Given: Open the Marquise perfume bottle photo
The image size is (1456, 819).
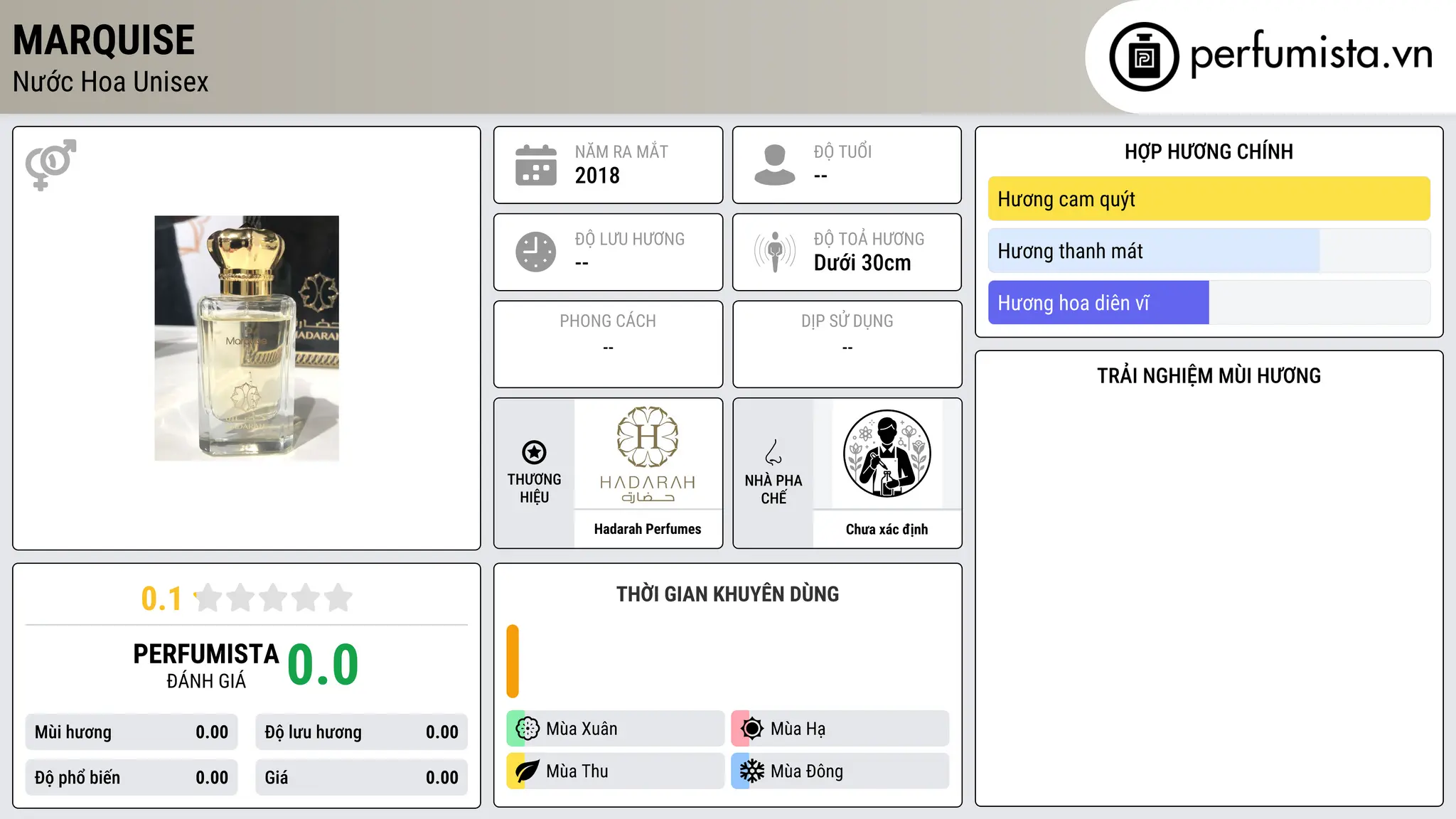Looking at the screenshot, I should [247, 338].
